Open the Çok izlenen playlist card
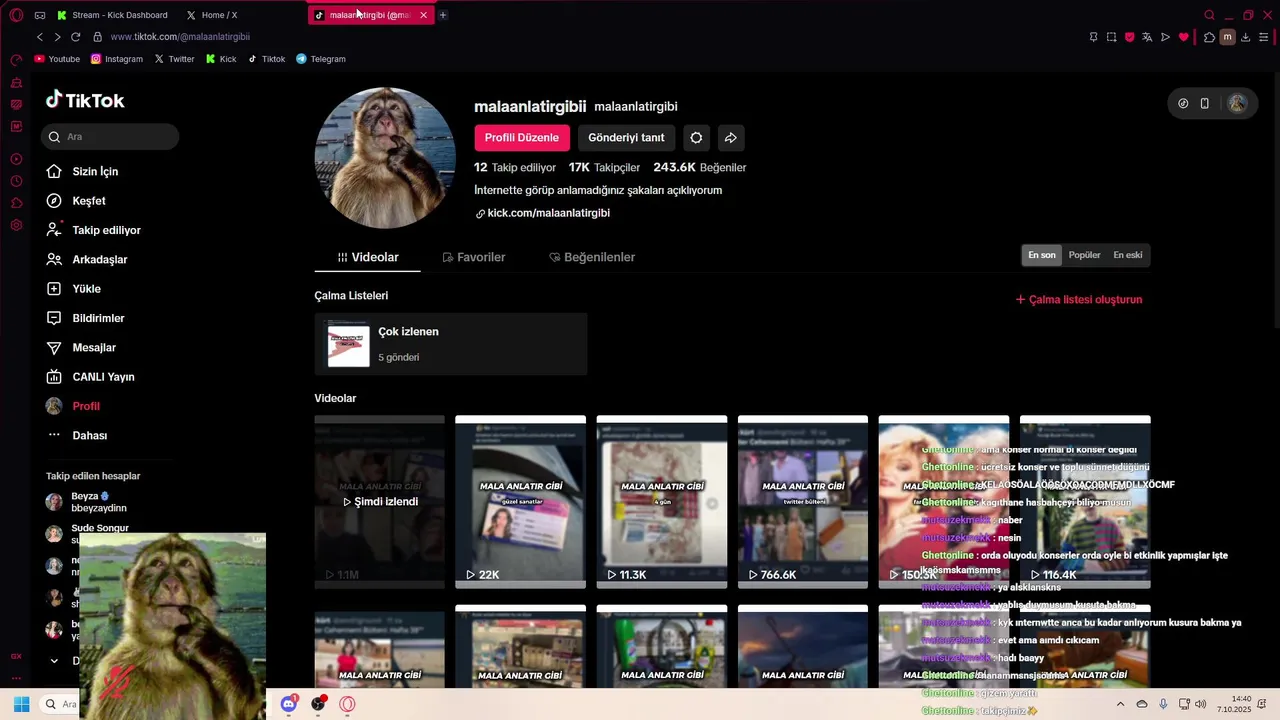The height and width of the screenshot is (720, 1280). (451, 345)
